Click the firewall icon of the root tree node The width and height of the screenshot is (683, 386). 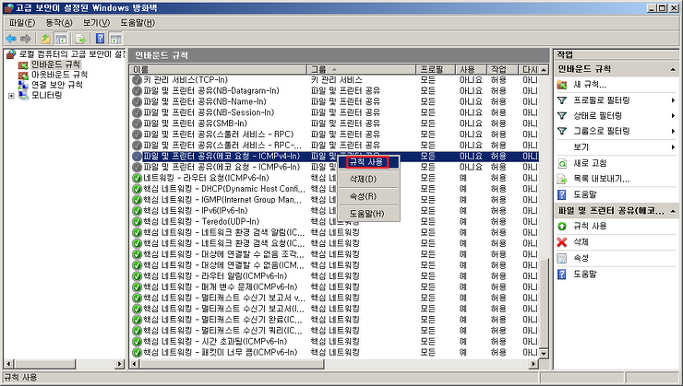[11, 54]
